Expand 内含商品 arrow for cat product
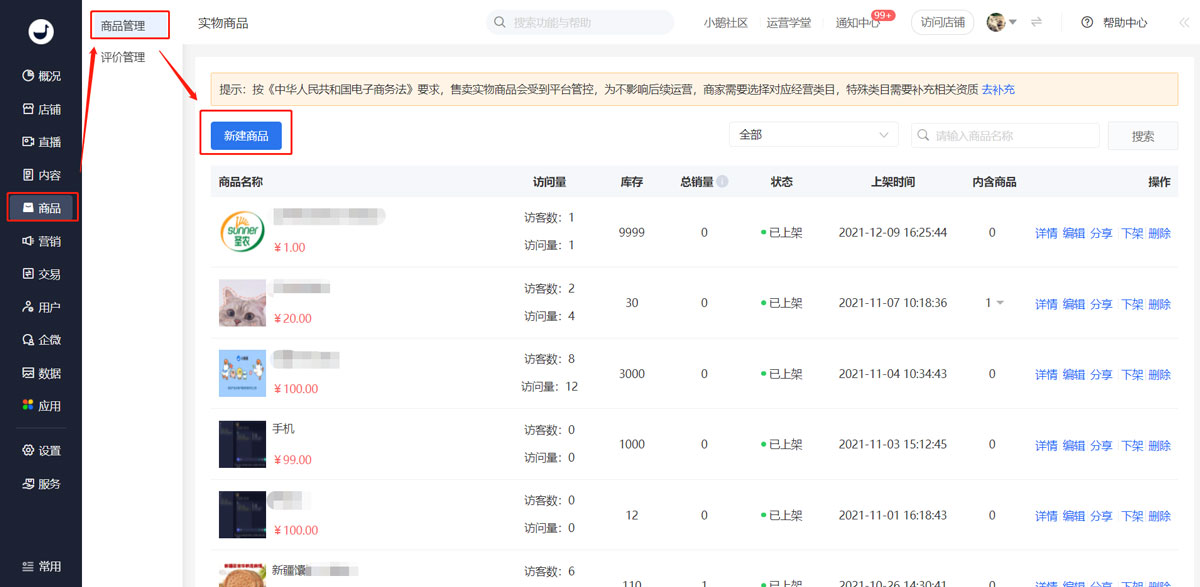Image resolution: width=1200 pixels, height=587 pixels. (1000, 303)
